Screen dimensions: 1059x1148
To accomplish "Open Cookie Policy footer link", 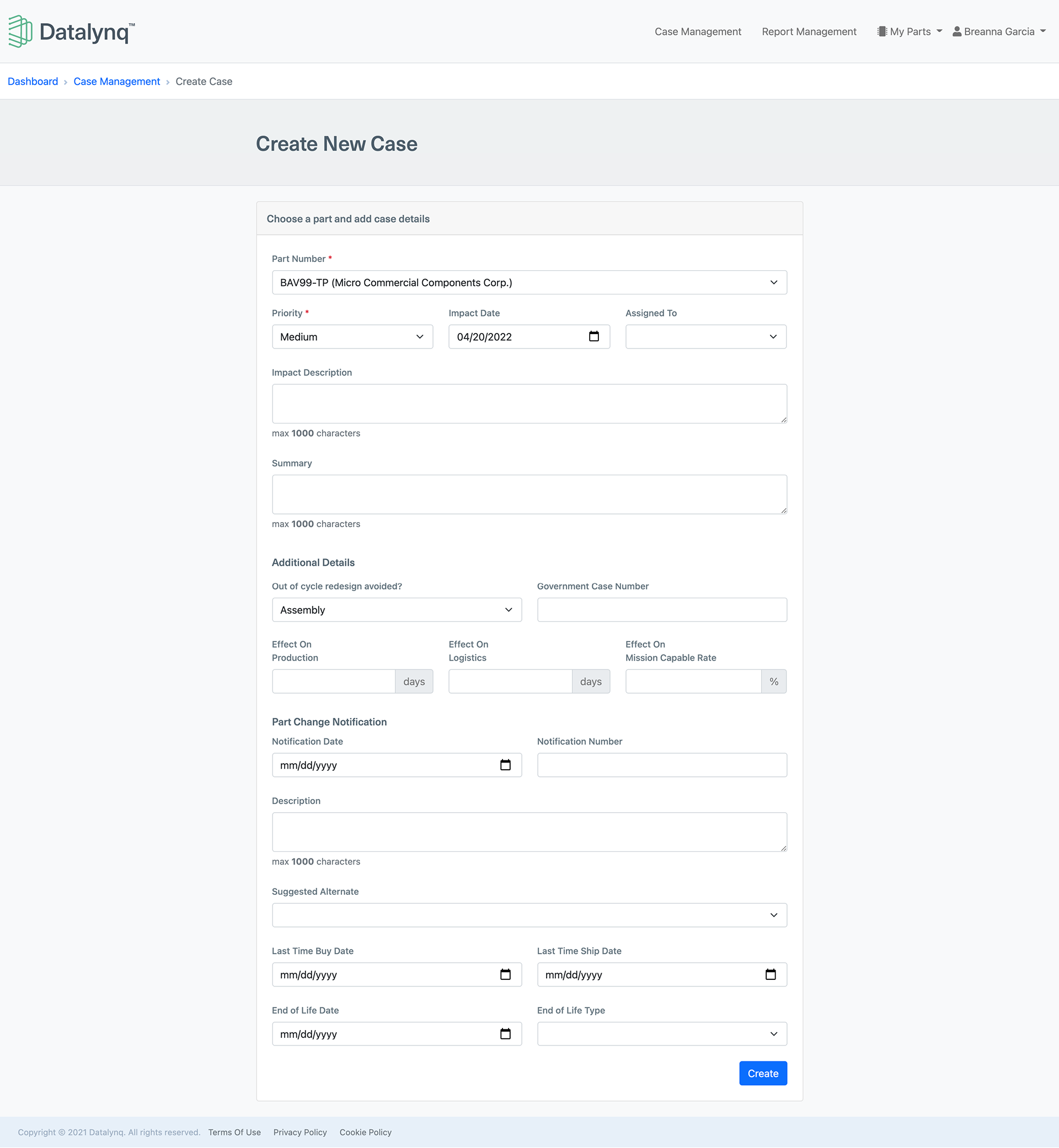I will click(366, 1133).
